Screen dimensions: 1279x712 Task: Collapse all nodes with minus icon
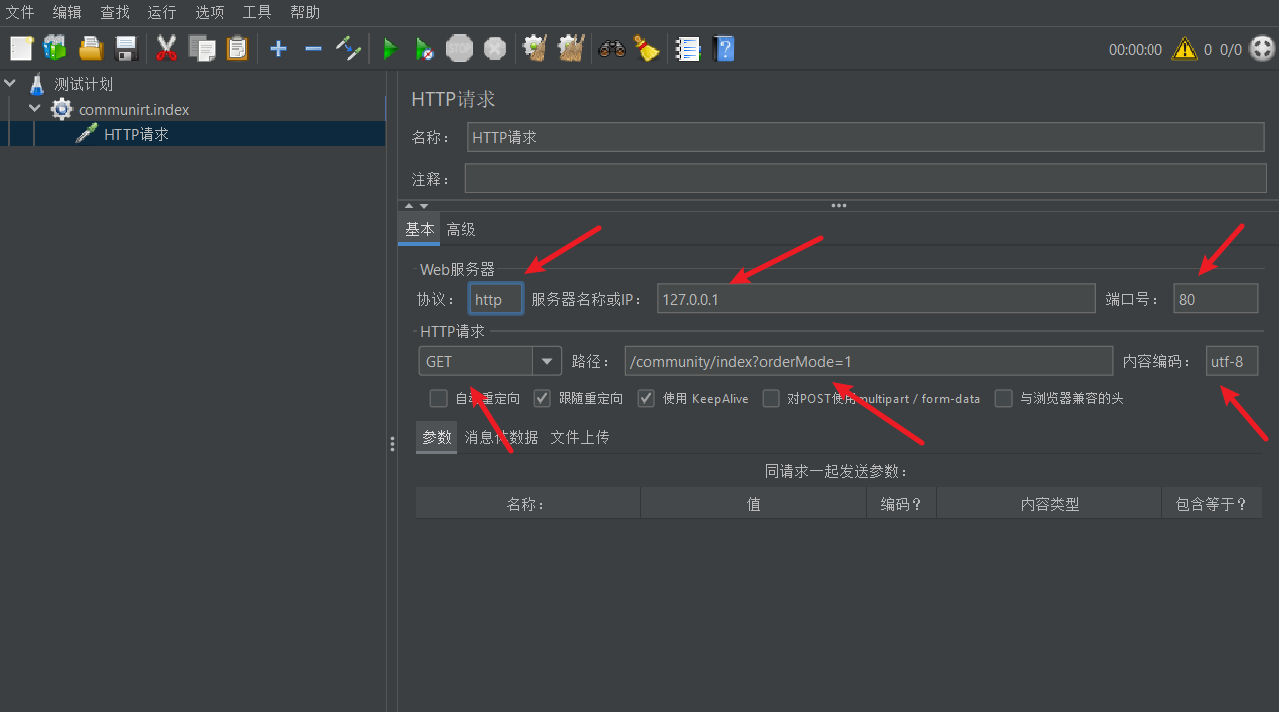pos(313,48)
